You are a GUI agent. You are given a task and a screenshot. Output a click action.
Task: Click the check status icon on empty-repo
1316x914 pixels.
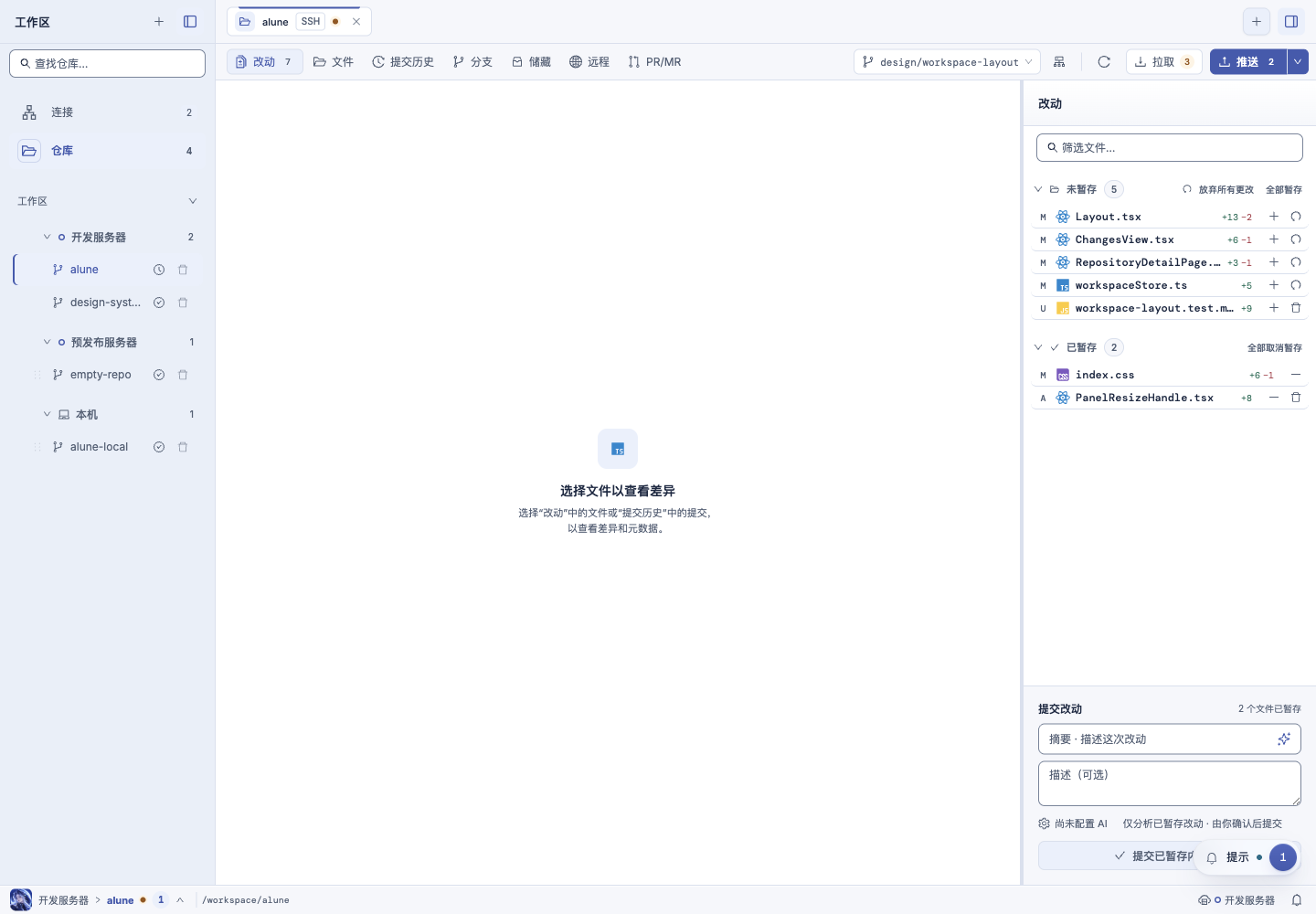159,375
